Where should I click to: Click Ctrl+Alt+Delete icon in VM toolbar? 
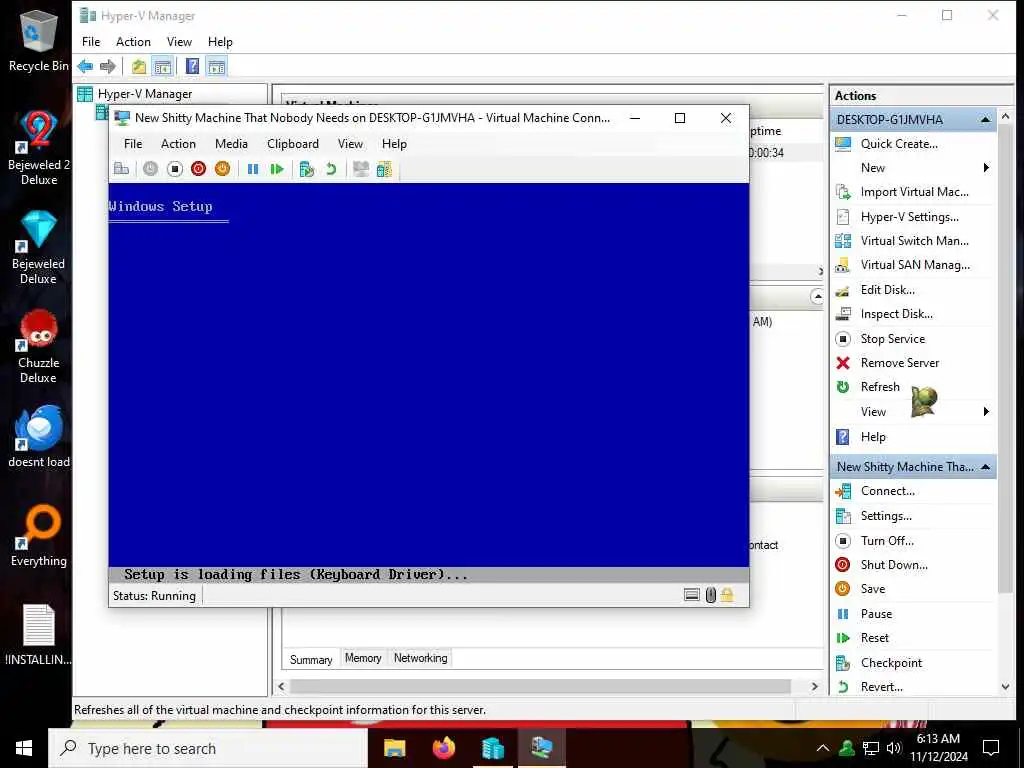click(x=121, y=169)
